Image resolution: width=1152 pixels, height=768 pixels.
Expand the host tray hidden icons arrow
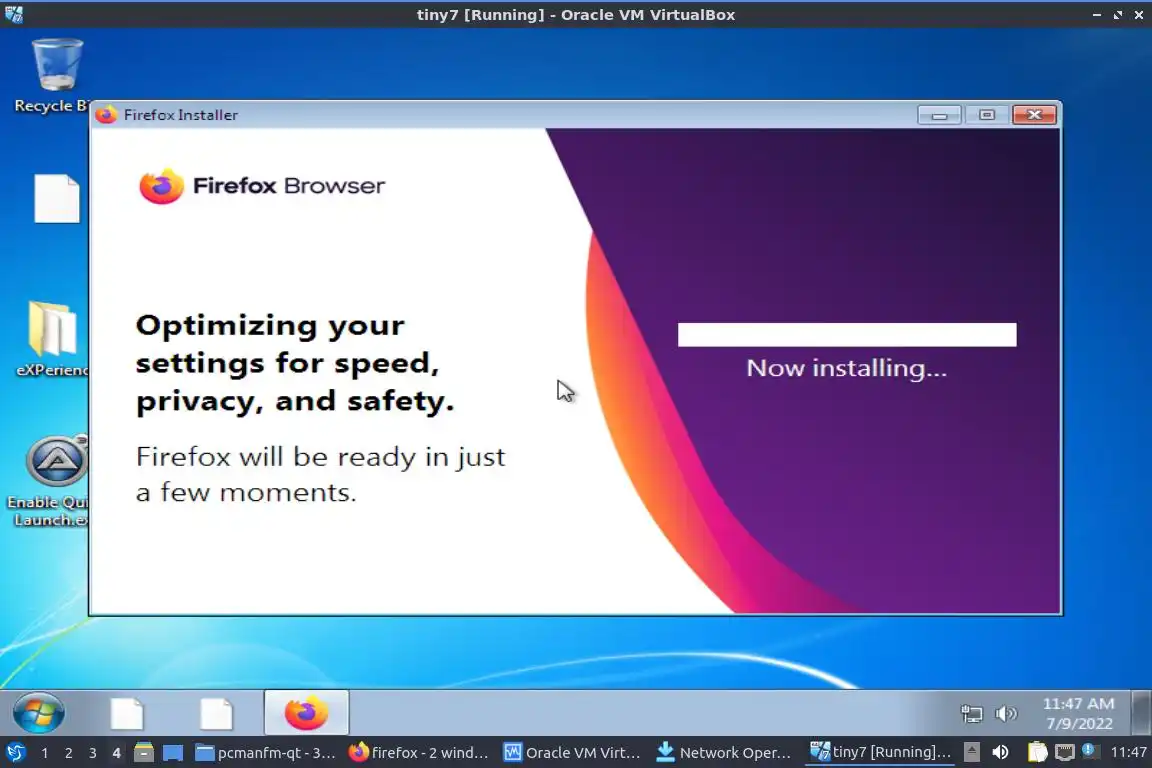coord(971,752)
